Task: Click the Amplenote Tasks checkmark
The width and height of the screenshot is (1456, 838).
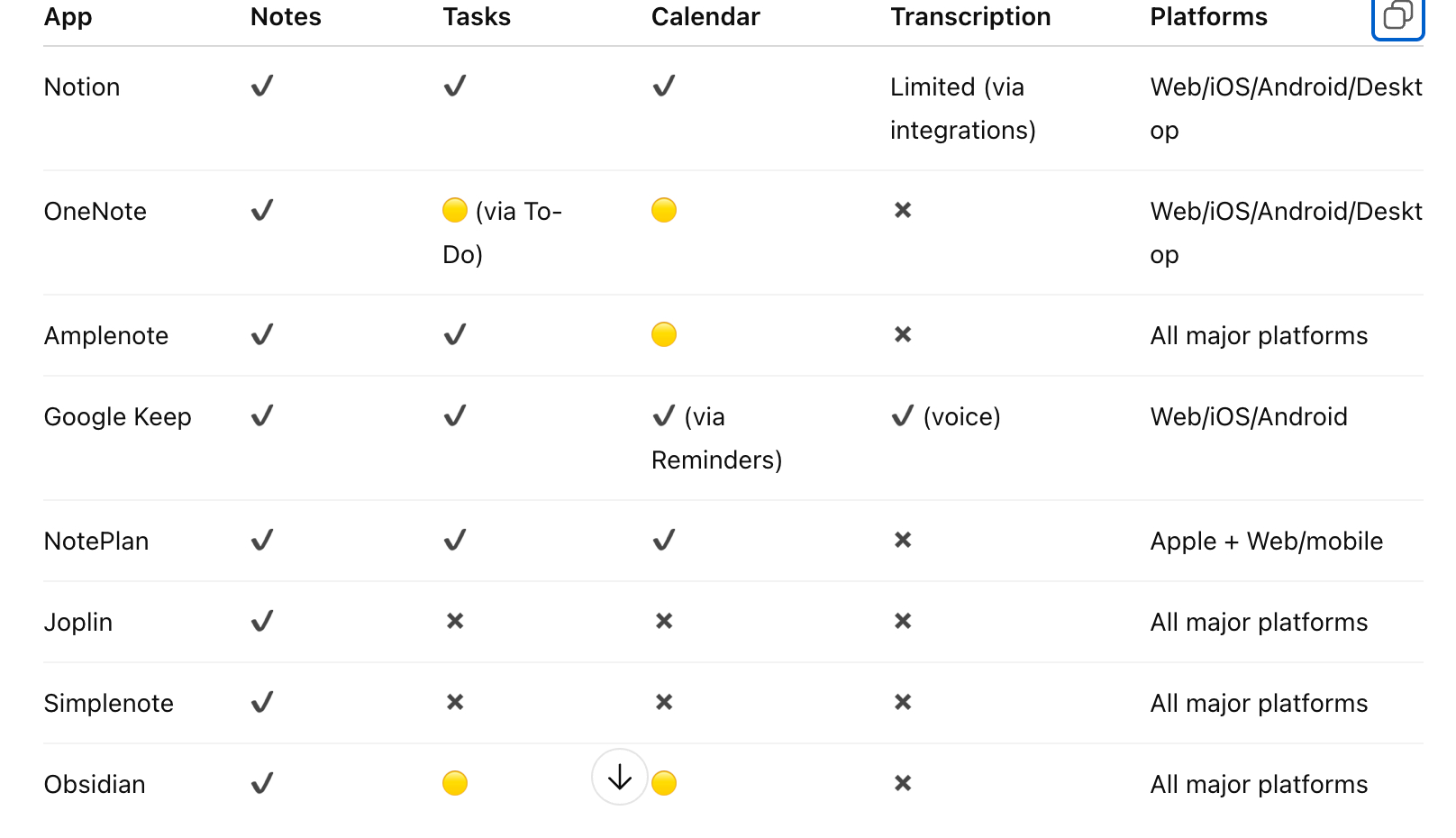Action: pyautogui.click(x=455, y=335)
